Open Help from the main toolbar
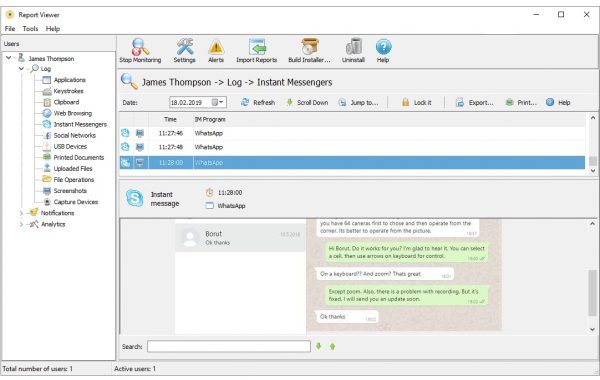This screenshot has width=600, height=380. click(383, 51)
